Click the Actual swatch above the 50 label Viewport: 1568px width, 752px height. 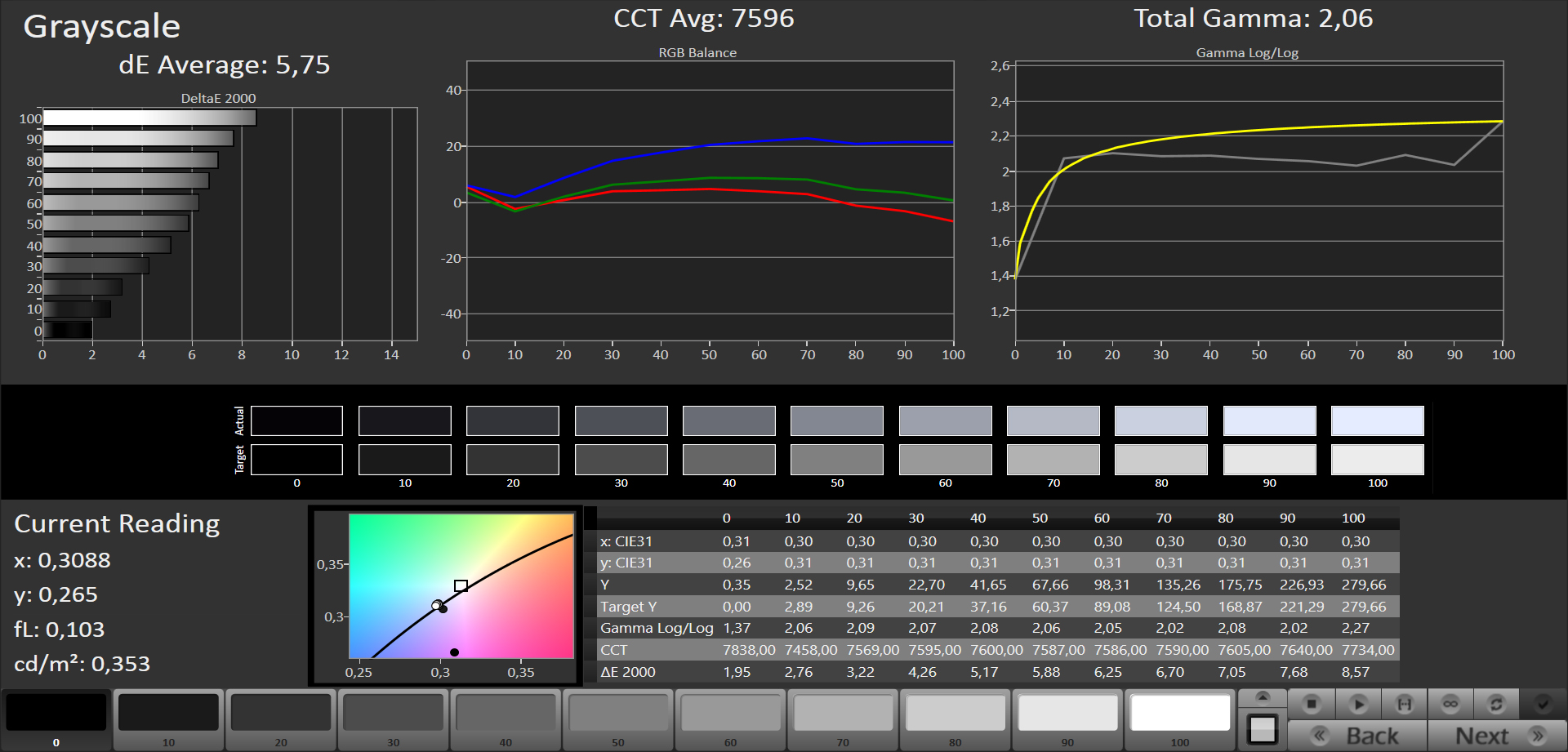[837, 420]
